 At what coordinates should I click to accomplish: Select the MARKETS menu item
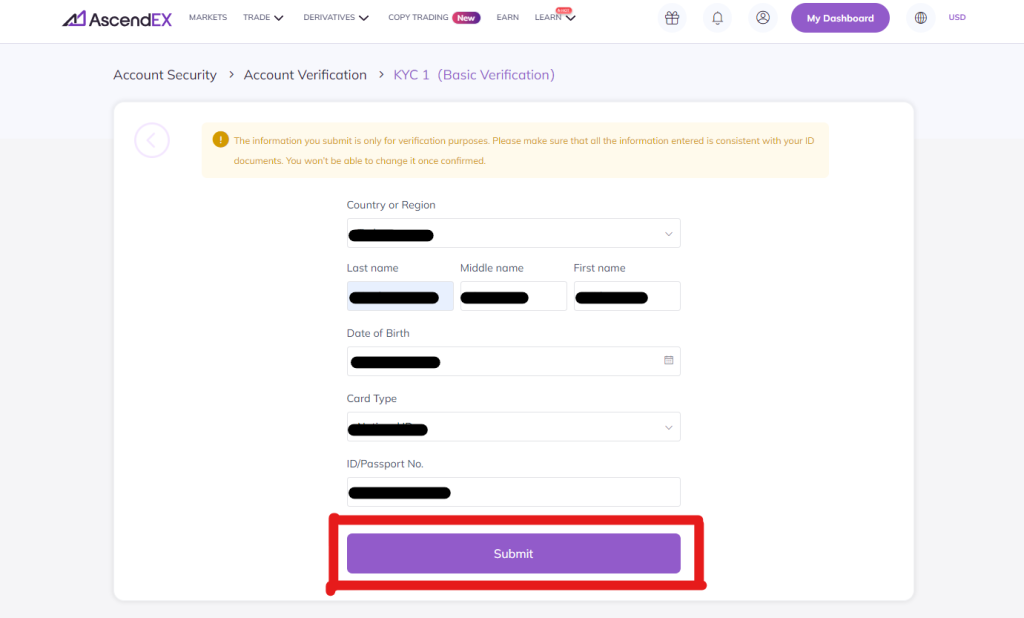coord(207,17)
